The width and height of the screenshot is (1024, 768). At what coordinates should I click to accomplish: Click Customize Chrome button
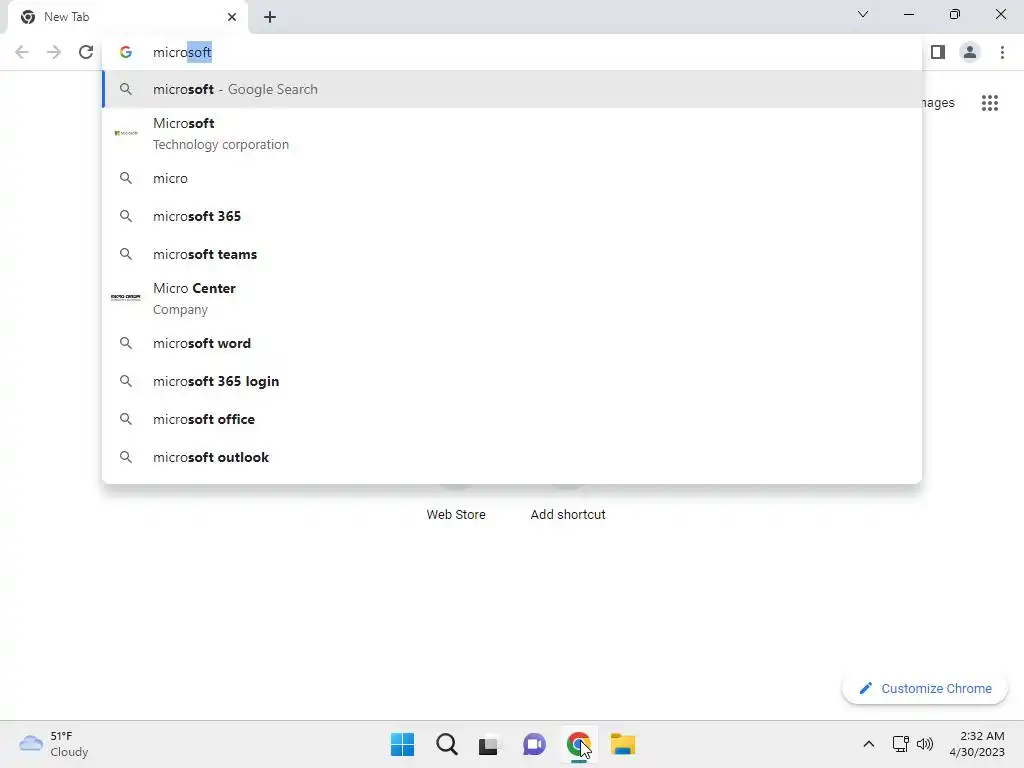925,688
